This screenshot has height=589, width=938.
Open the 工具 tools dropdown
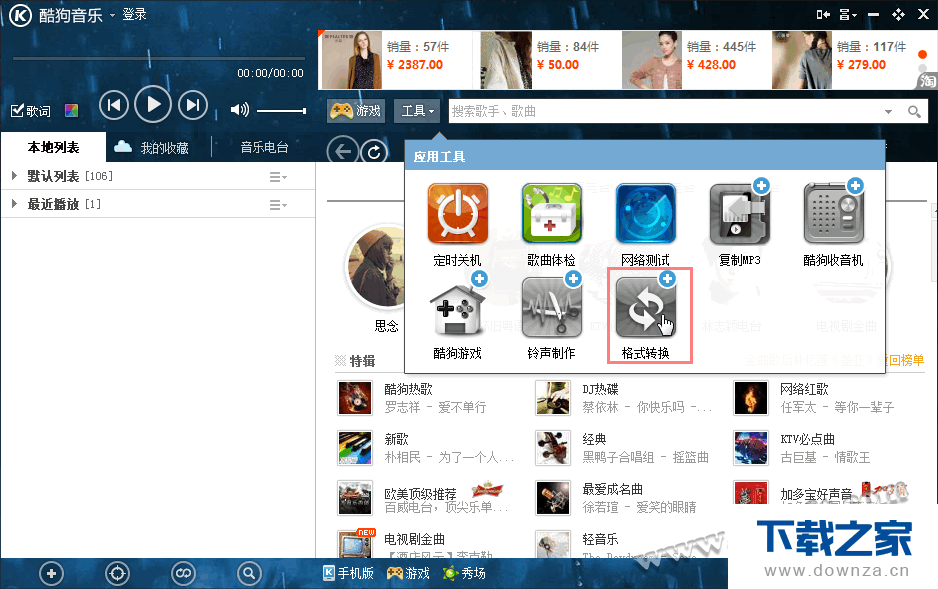pyautogui.click(x=417, y=111)
